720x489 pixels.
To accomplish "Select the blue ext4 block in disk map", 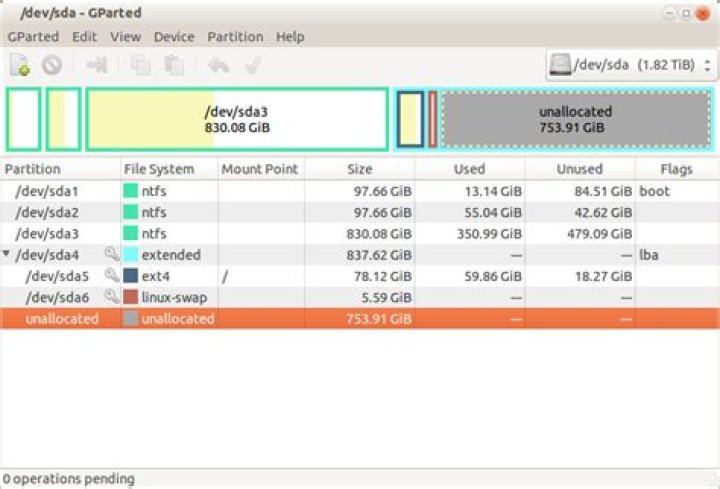I will point(410,119).
